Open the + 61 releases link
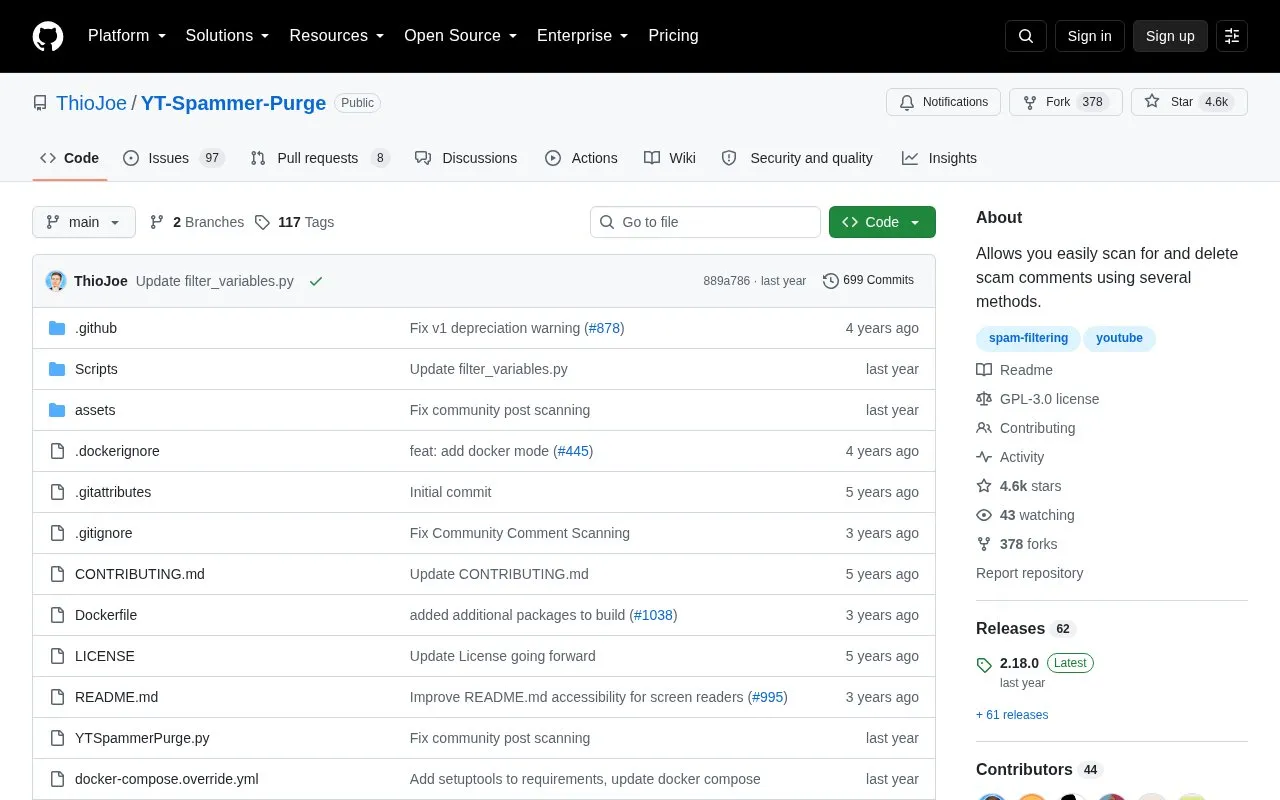Image resolution: width=1280 pixels, height=800 pixels. point(1012,715)
